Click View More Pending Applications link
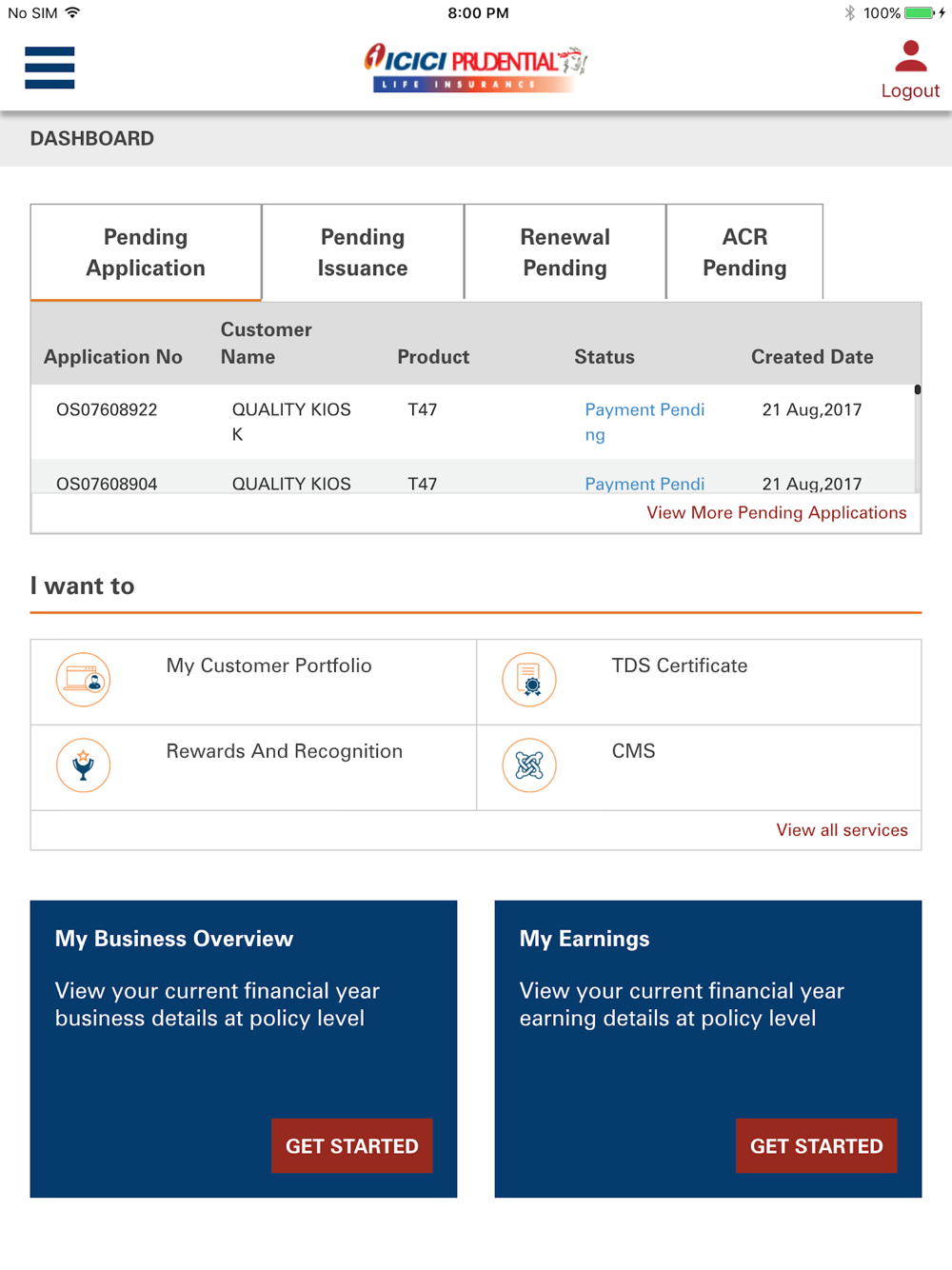This screenshot has width=952, height=1270. coord(777,512)
